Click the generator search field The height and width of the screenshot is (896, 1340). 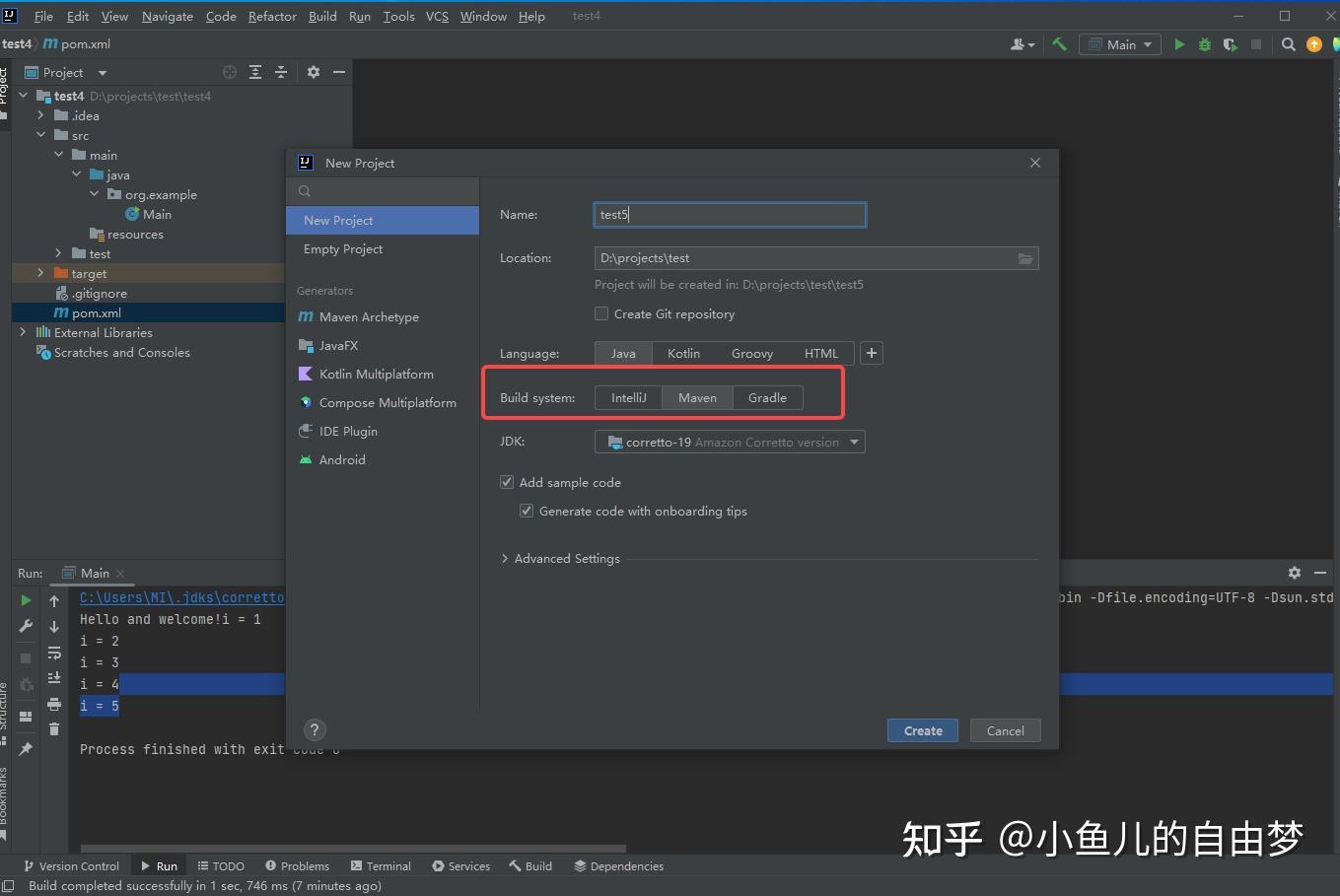(383, 191)
